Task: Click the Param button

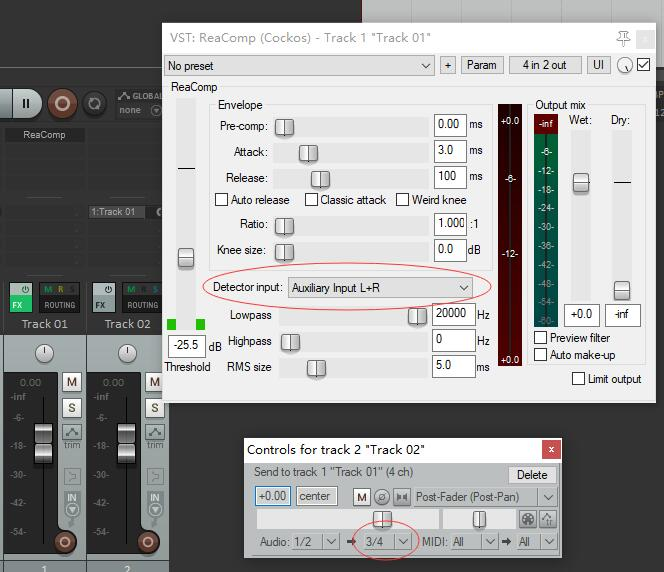Action: coord(482,65)
